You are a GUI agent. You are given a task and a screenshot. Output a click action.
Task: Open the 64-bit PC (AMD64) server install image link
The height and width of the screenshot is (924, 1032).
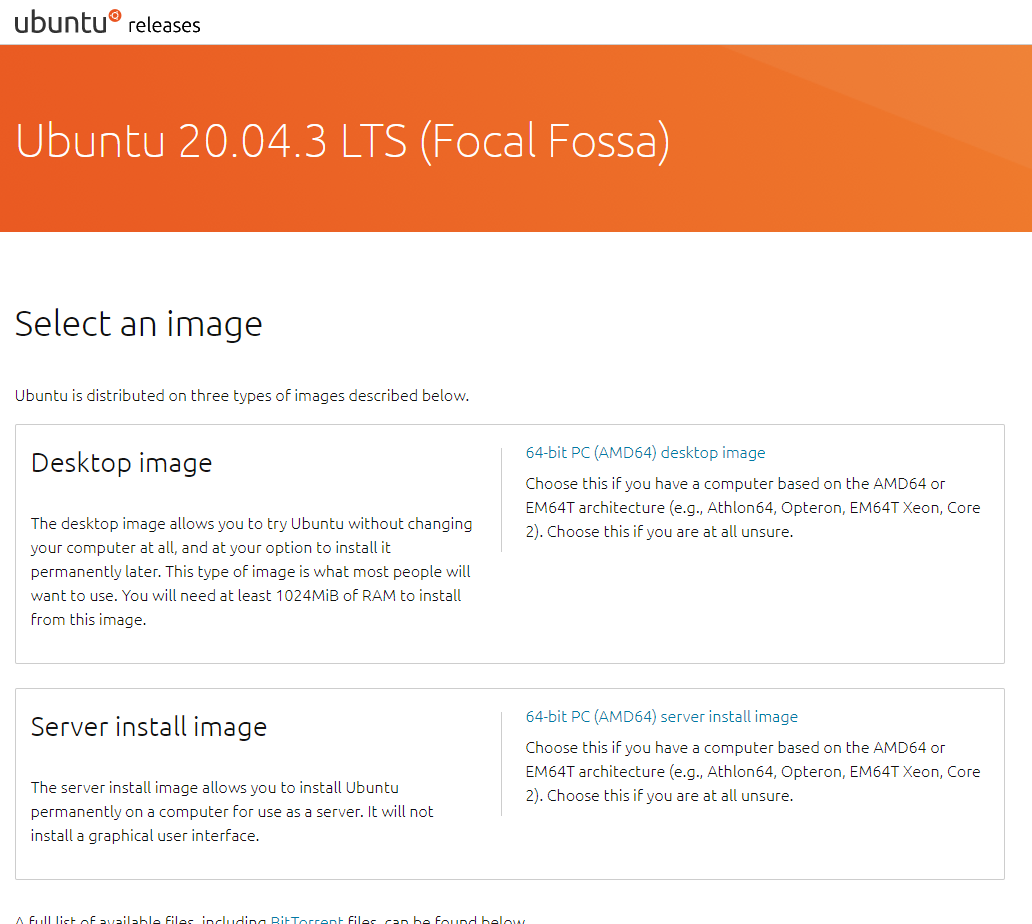tap(661, 716)
